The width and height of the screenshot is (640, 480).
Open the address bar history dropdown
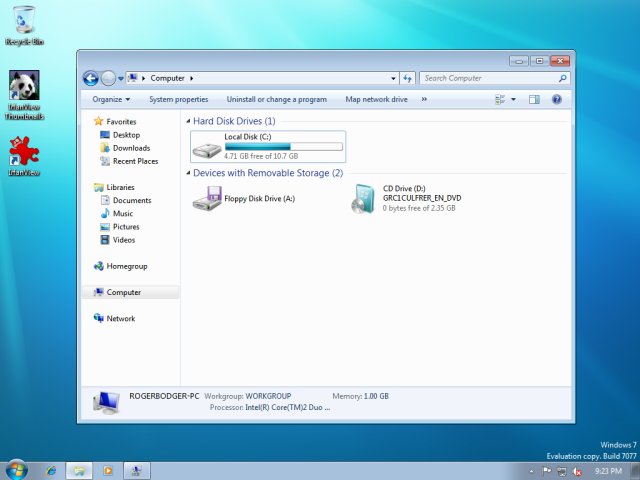(x=393, y=78)
